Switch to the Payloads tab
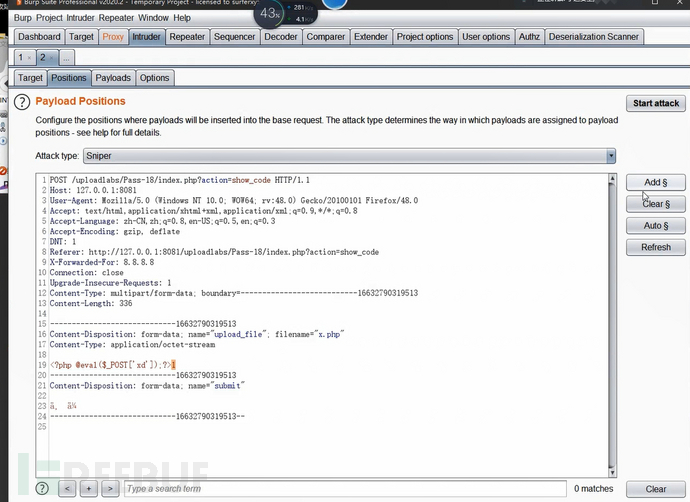This screenshot has width=690, height=502. coord(113,78)
